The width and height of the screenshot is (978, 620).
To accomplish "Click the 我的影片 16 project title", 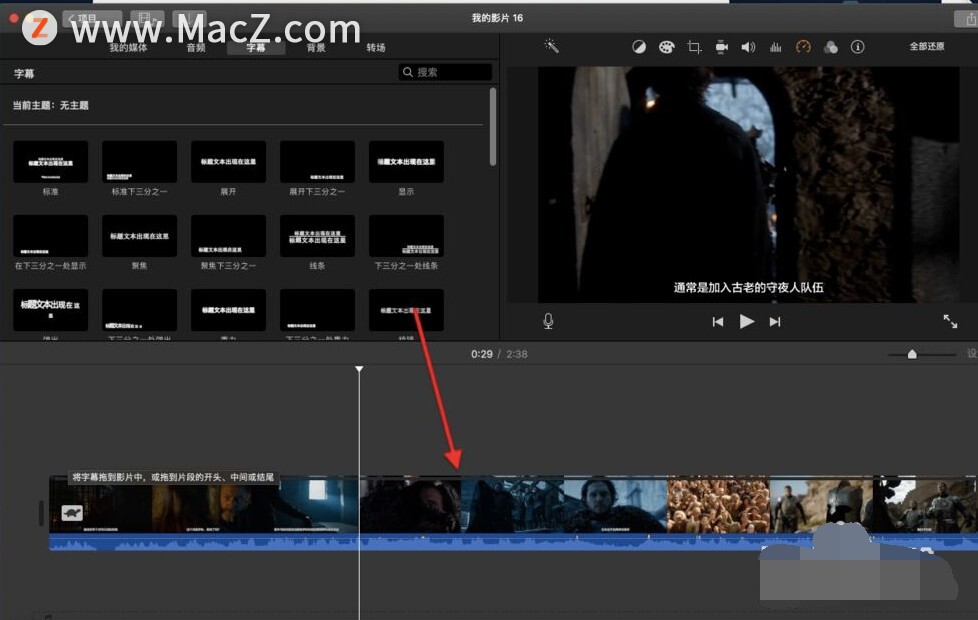I will [x=497, y=18].
